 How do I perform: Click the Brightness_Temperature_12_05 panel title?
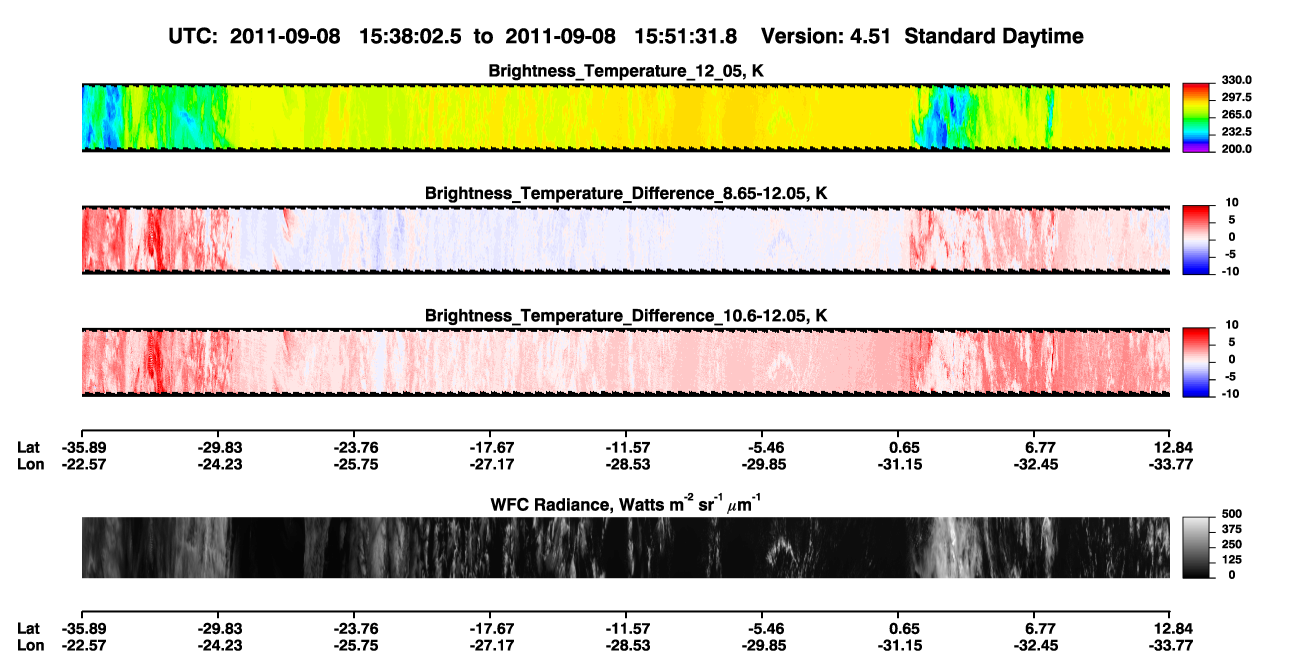tap(626, 71)
